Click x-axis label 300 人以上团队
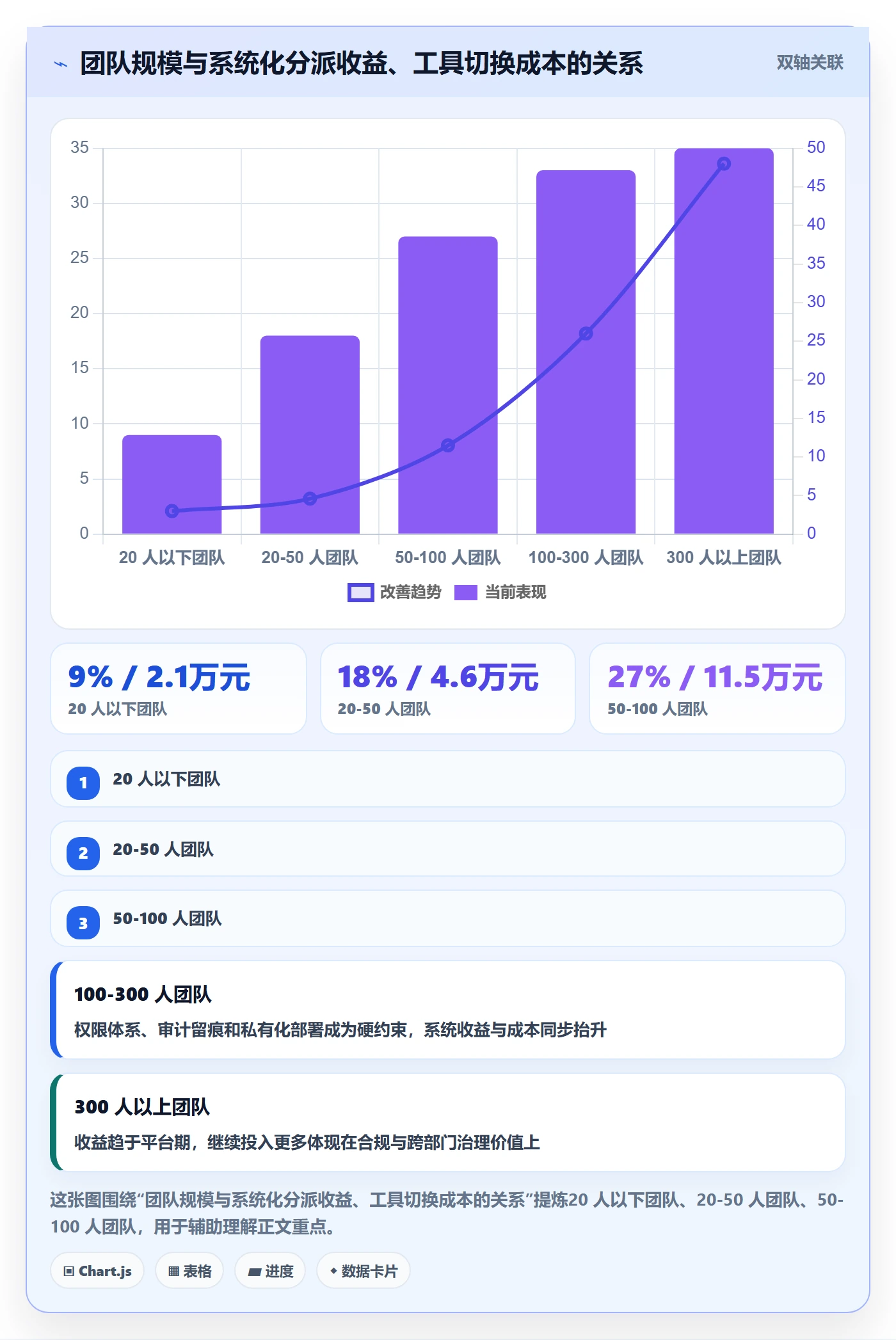The image size is (896, 1340). 724,558
